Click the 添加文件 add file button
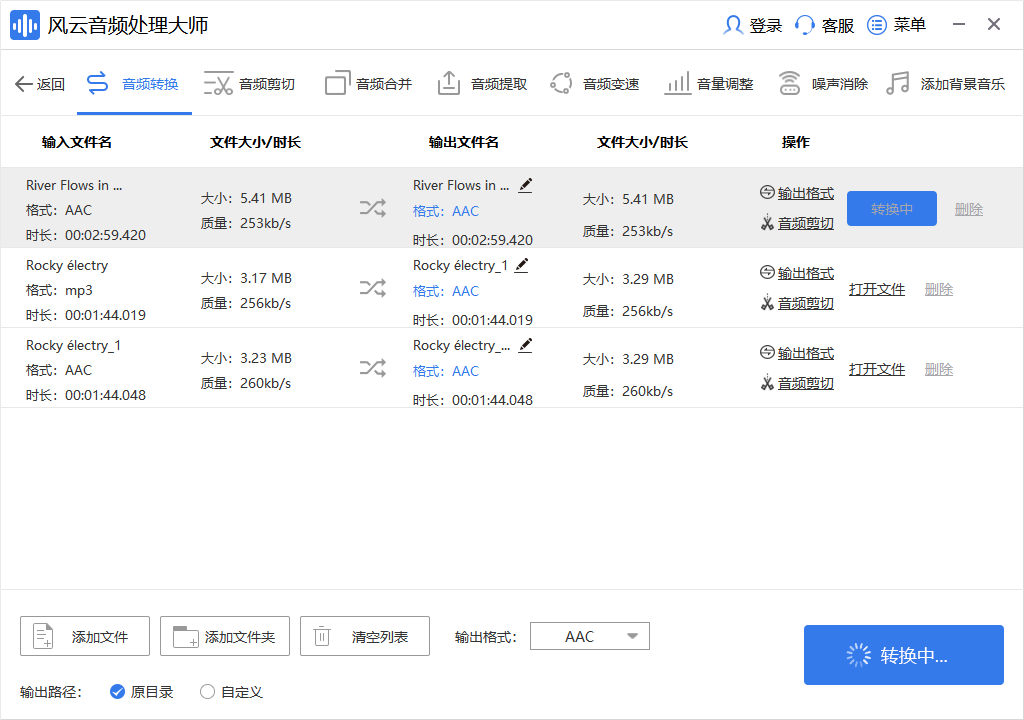Image resolution: width=1024 pixels, height=720 pixels. coord(84,635)
